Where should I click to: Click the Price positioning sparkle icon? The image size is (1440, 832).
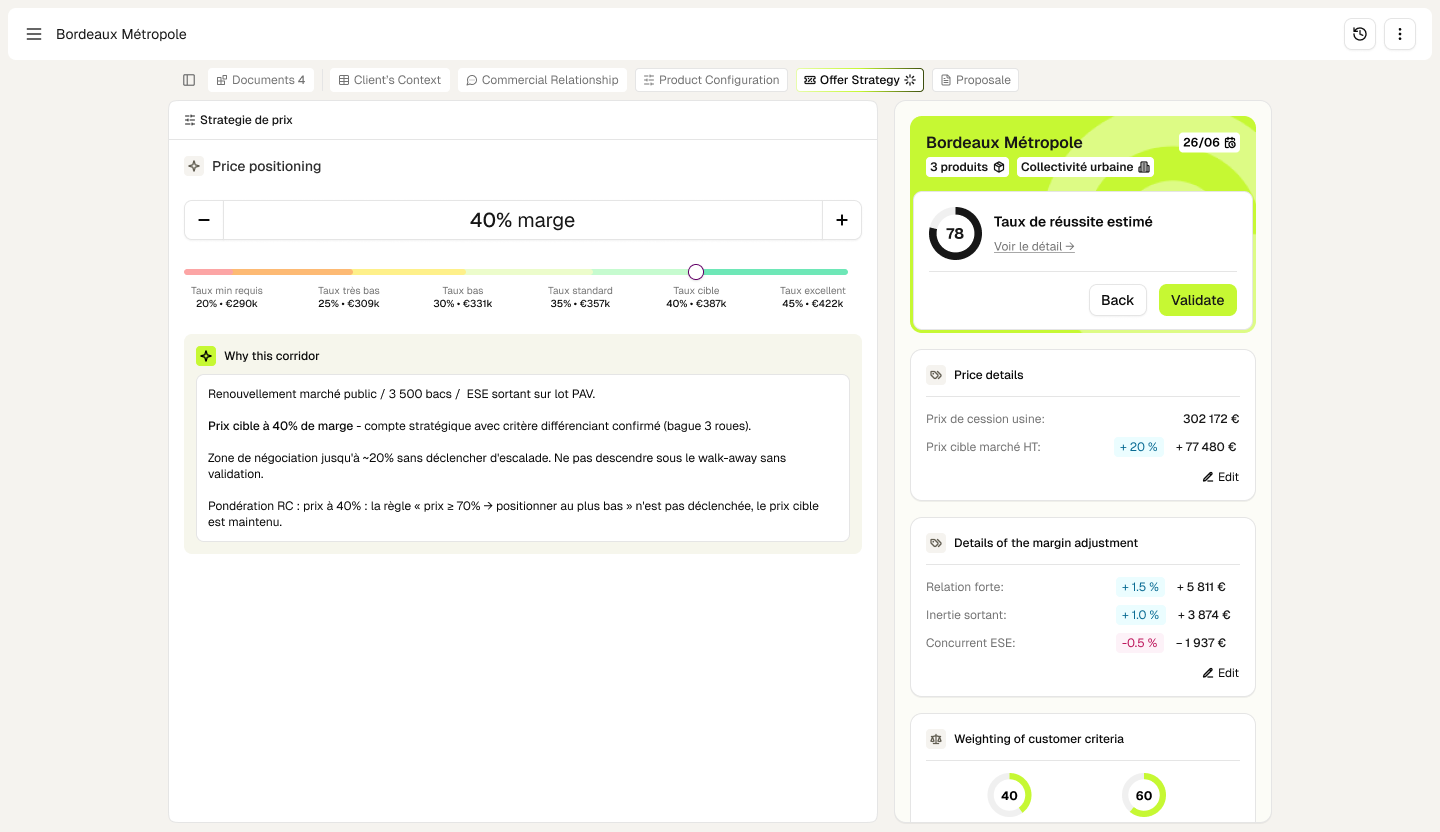point(194,166)
